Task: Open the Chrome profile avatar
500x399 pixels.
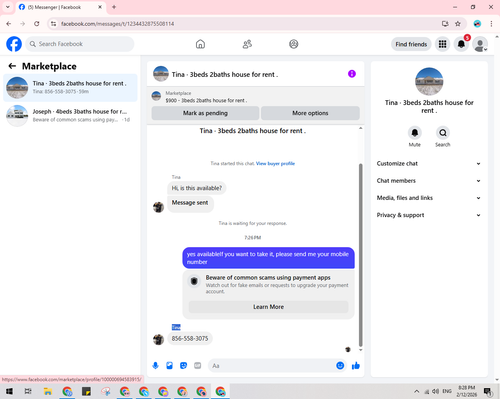Action: pos(477,24)
